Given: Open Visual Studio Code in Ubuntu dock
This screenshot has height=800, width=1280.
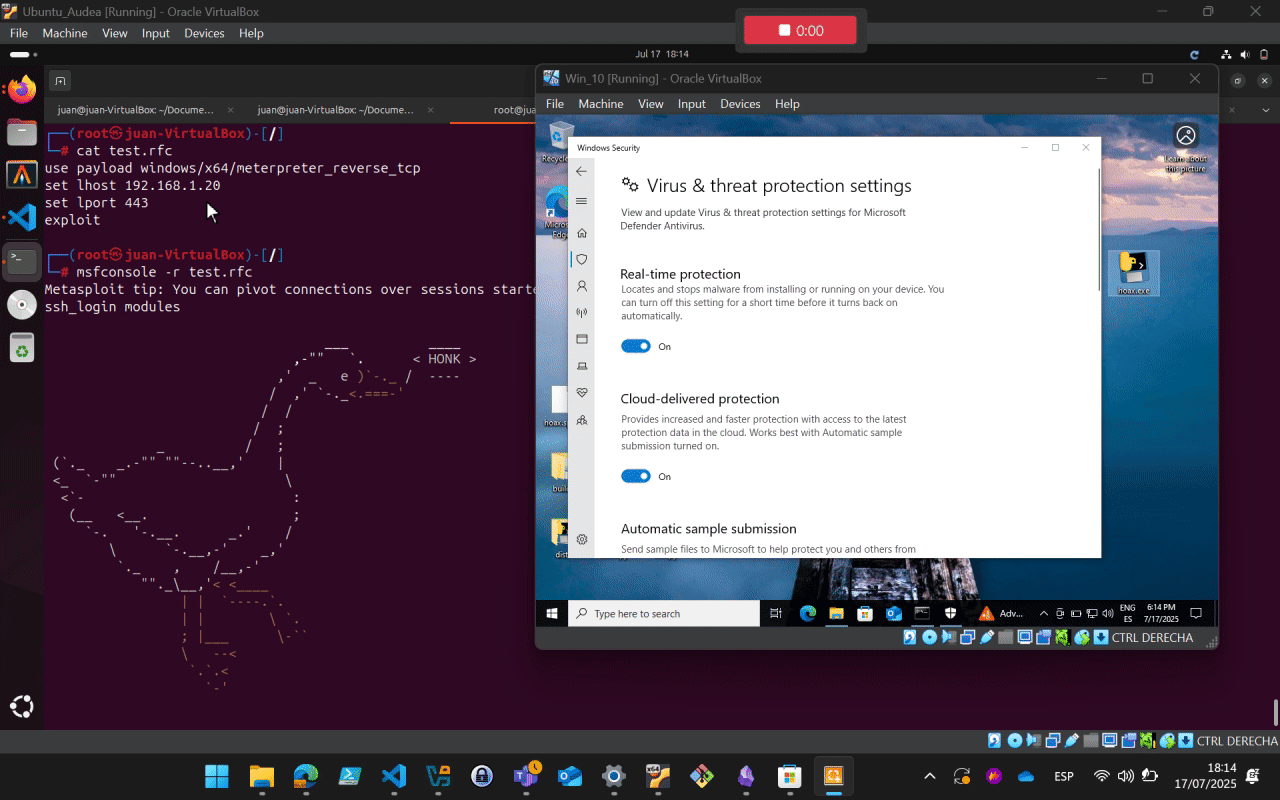Looking at the screenshot, I should pos(22,217).
